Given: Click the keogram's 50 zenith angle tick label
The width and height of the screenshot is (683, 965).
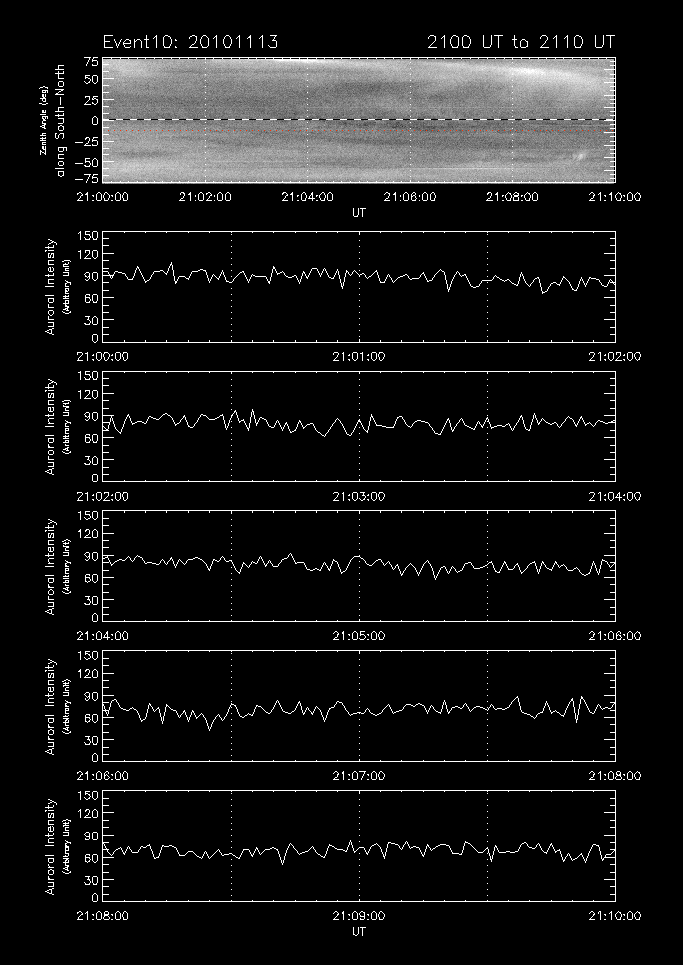Looking at the screenshot, I should 91,79.
